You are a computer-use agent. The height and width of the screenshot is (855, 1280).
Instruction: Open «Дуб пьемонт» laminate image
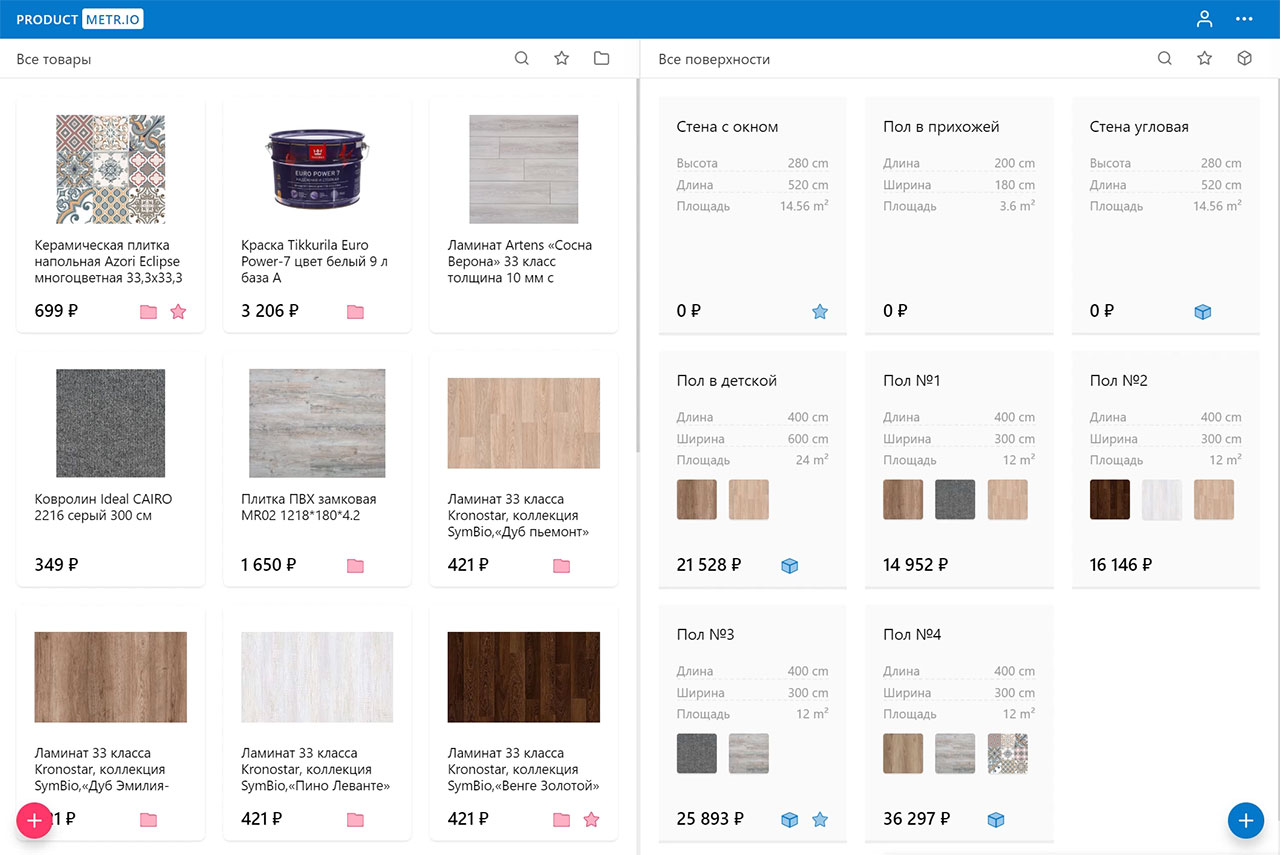pyautogui.click(x=523, y=423)
